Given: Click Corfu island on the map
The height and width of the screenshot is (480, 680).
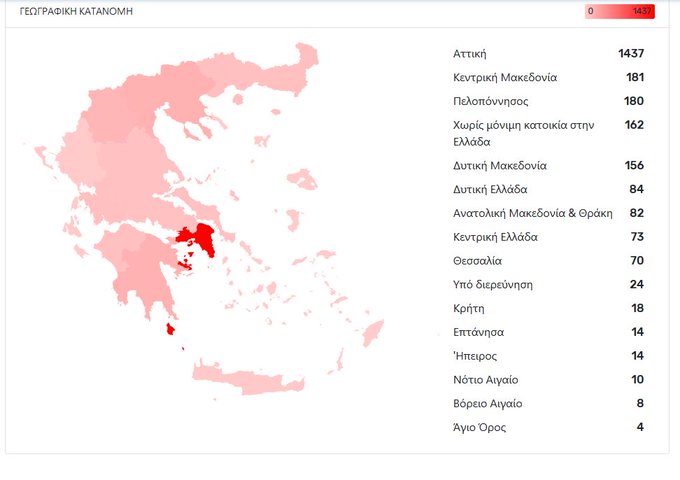Looking at the screenshot, I should 43,156.
